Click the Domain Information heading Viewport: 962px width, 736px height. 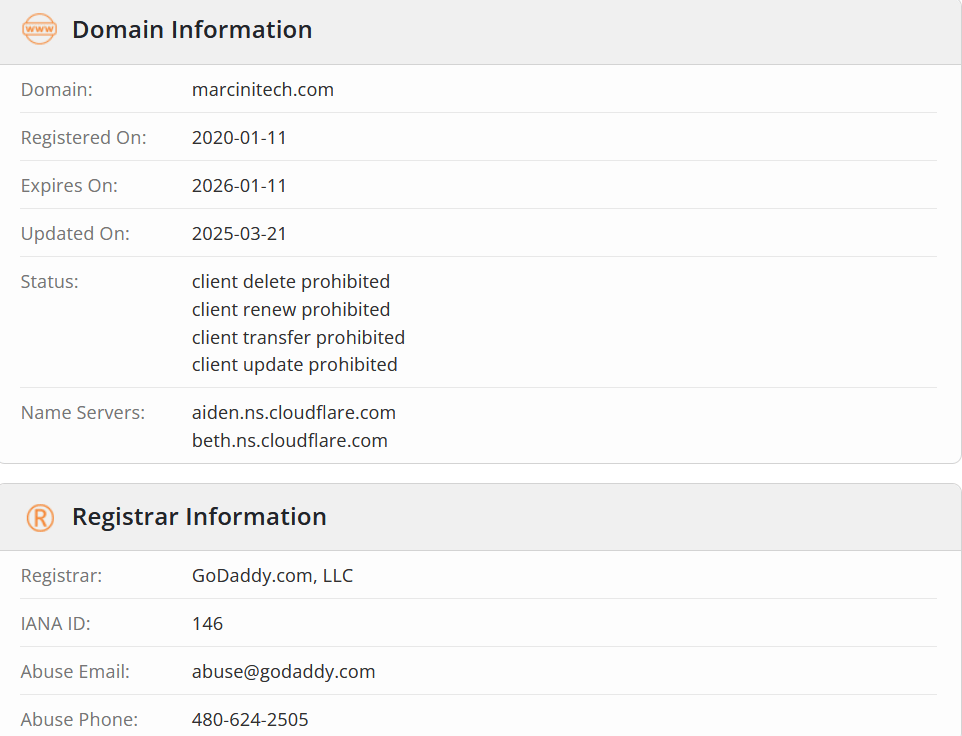(x=192, y=29)
